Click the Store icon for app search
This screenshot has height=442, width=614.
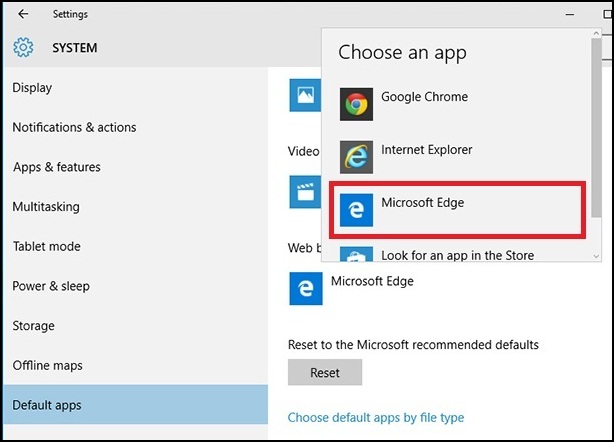click(x=356, y=254)
